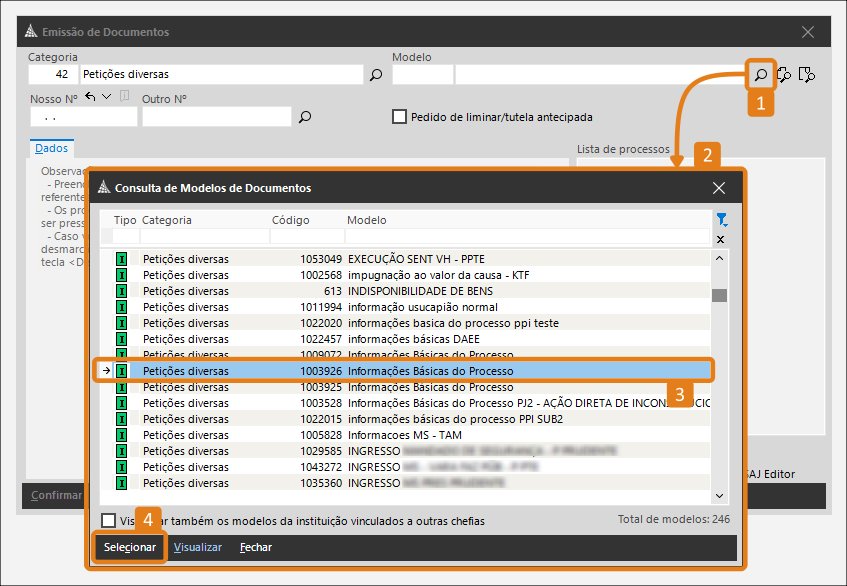Click the blue filter funnel icon
Image resolution: width=847 pixels, height=586 pixels.
point(721,219)
